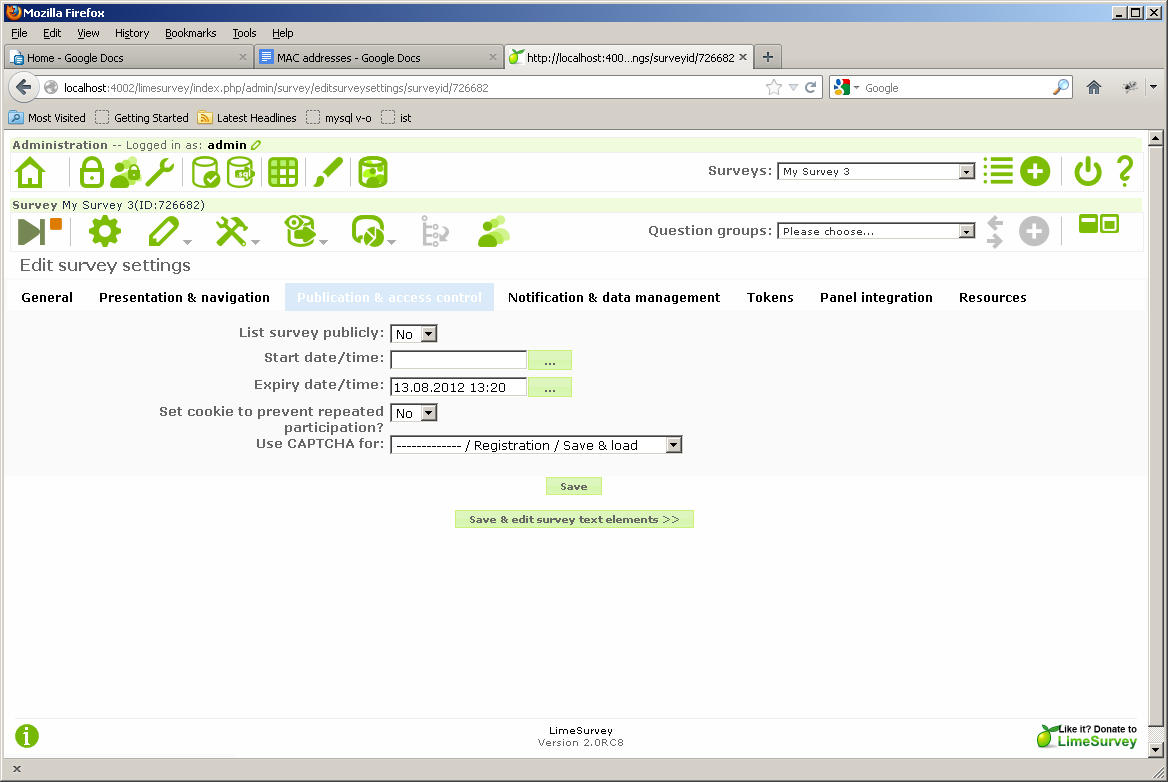Click the green home administration icon

[x=31, y=172]
